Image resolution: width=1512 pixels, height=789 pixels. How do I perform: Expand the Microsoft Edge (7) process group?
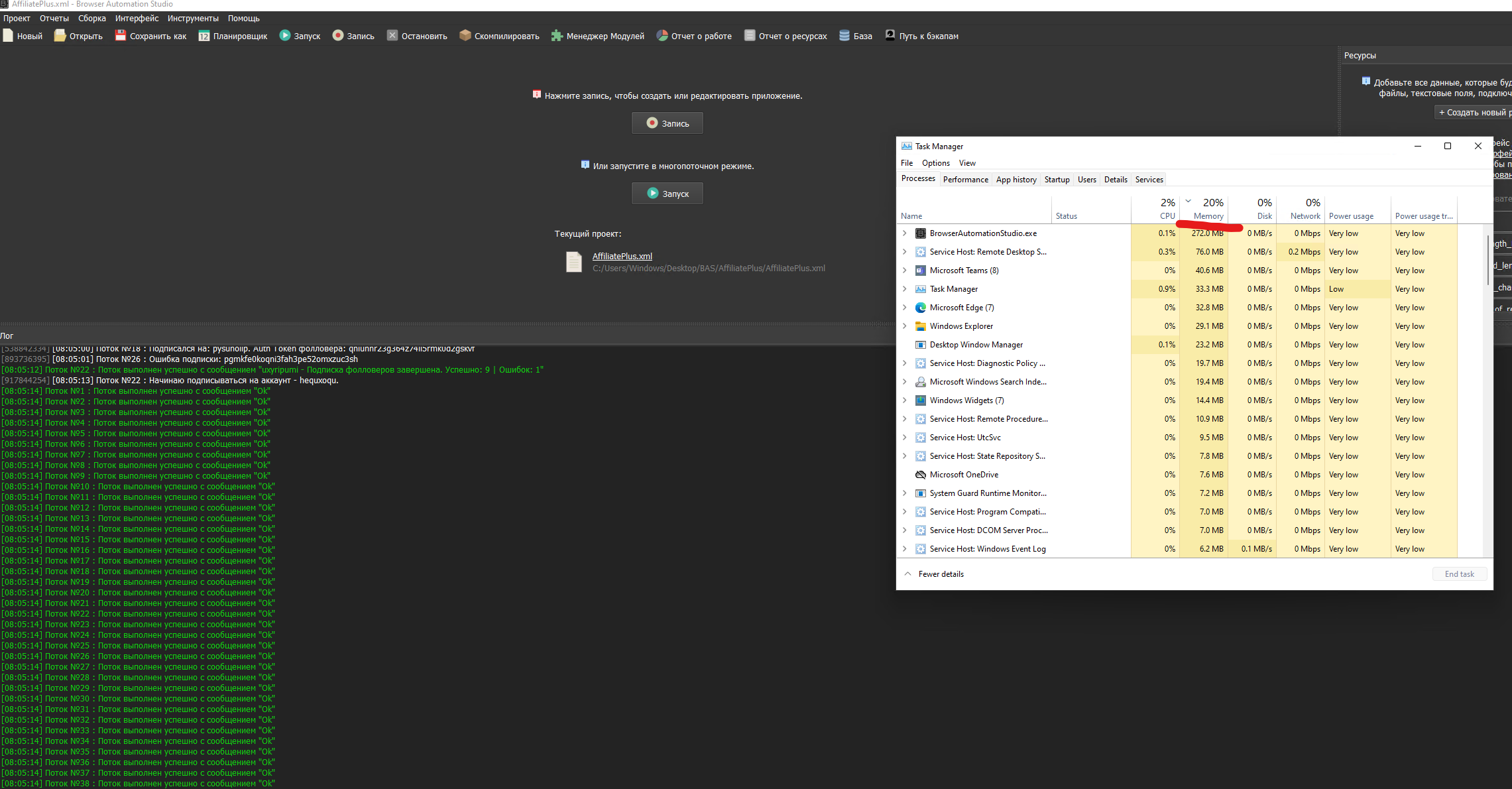[904, 308]
